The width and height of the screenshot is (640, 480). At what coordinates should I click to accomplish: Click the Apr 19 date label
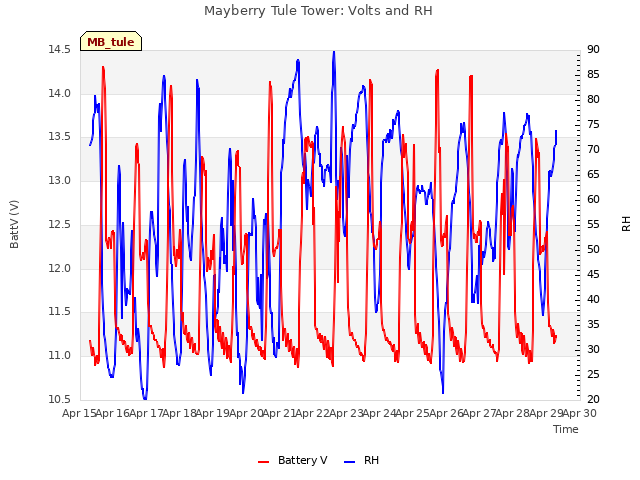(x=213, y=413)
